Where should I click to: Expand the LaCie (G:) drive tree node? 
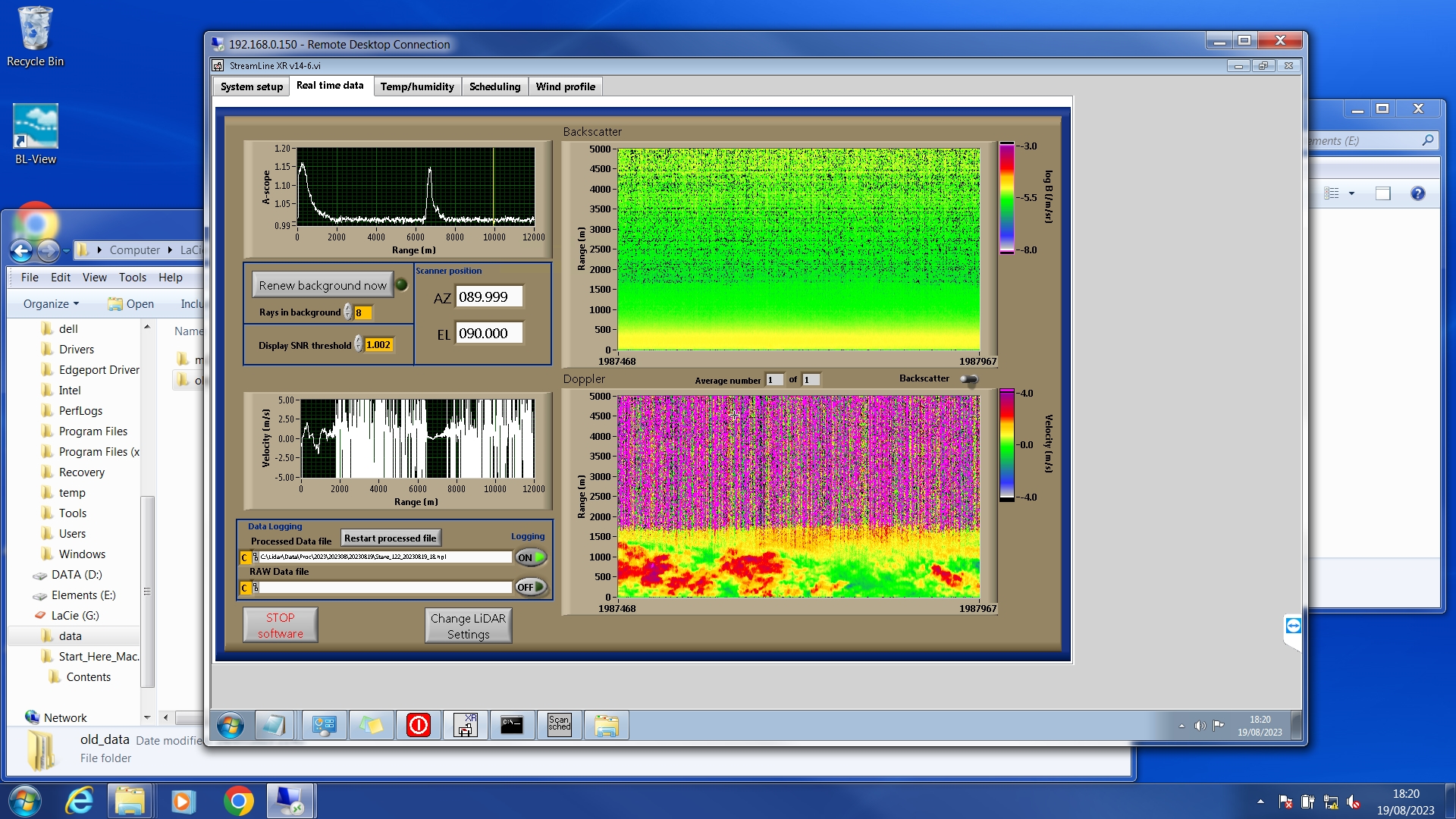(75, 616)
